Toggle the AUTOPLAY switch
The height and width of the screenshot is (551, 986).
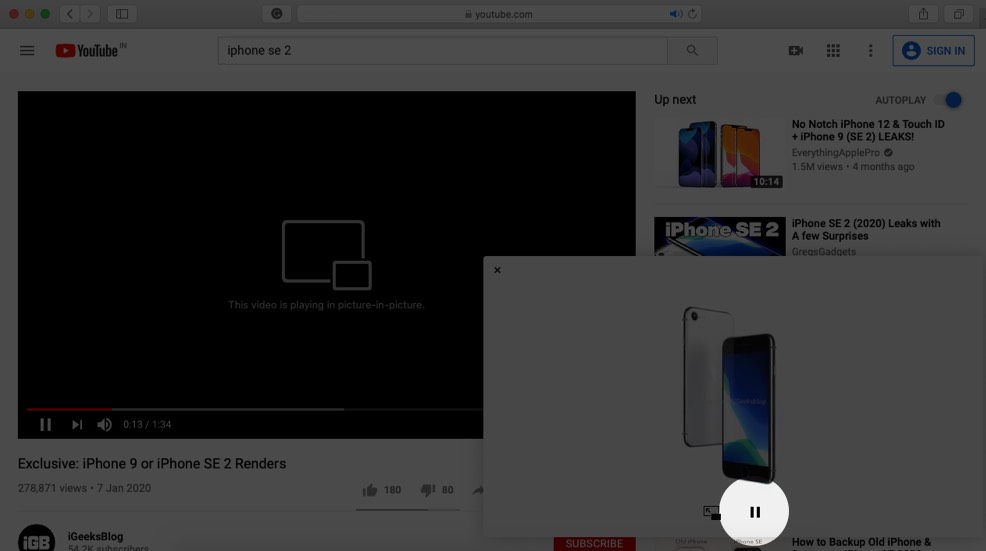(x=948, y=100)
